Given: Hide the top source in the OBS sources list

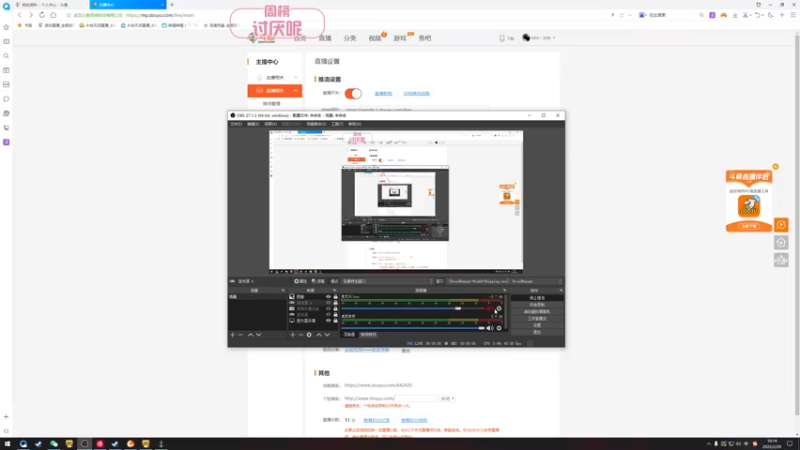Looking at the screenshot, I should coord(328,296).
